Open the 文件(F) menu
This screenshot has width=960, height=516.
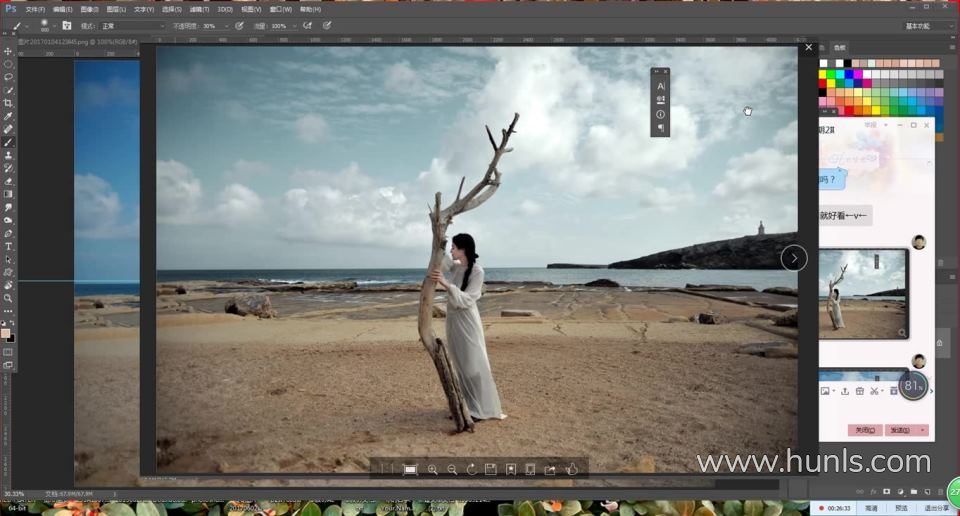(x=35, y=9)
